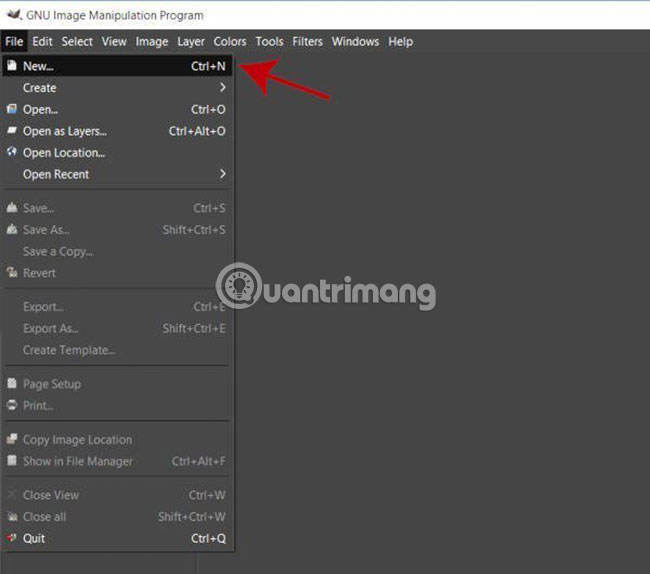Click the Open file icon
The width and height of the screenshot is (650, 574).
click(12, 109)
